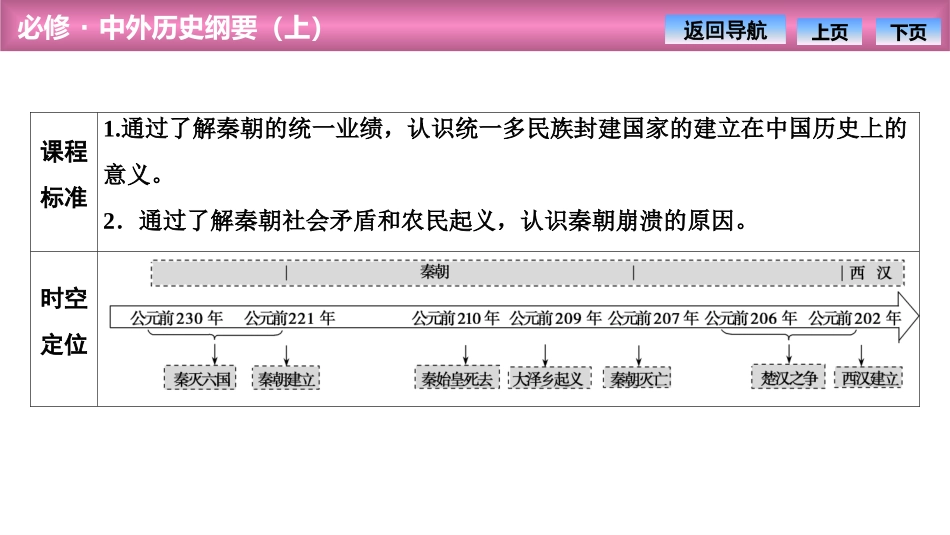The width and height of the screenshot is (950, 535).
Task: Click the 秦灭六国 event box
Action: point(200,378)
